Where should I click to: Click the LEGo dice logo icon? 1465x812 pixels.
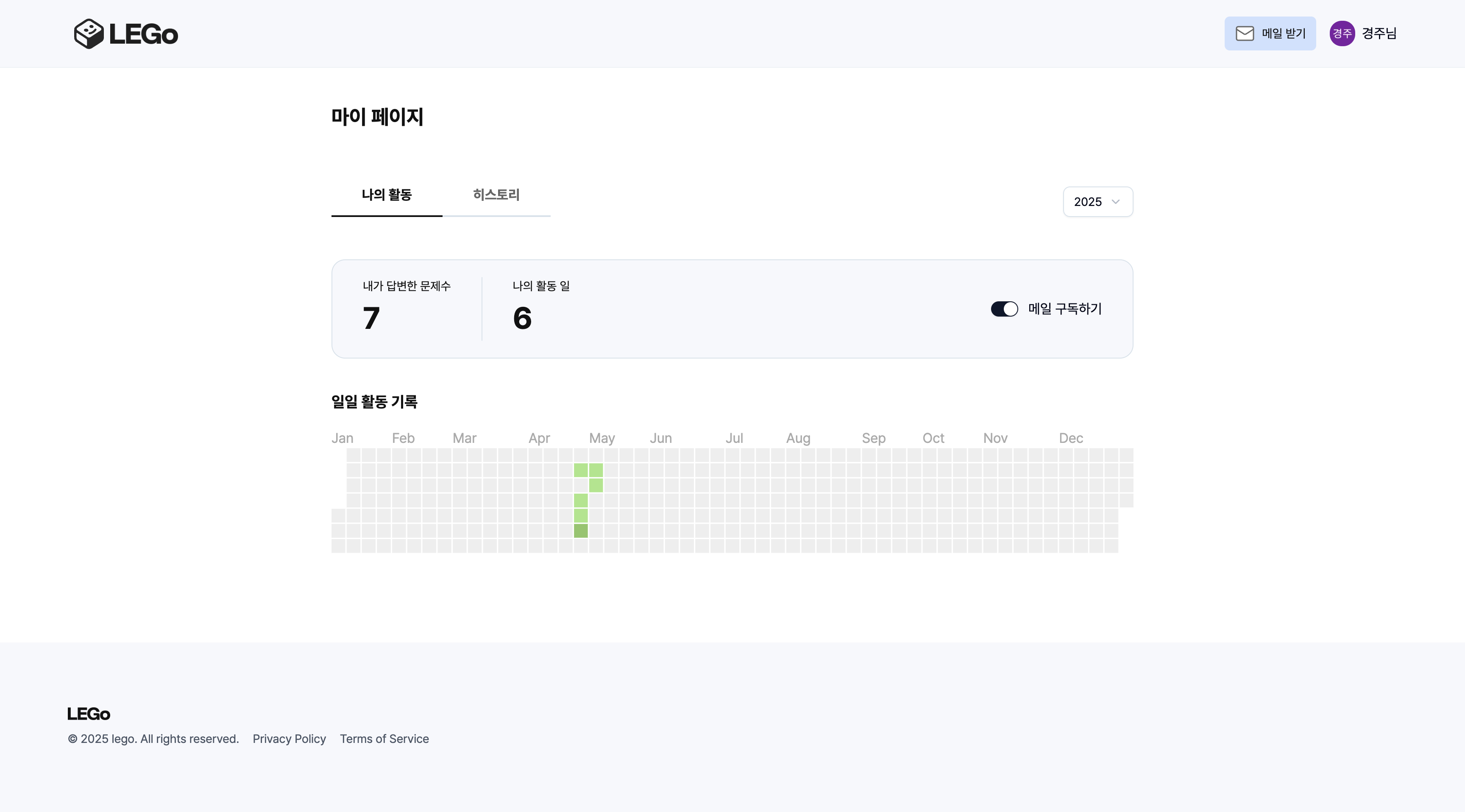89,33
